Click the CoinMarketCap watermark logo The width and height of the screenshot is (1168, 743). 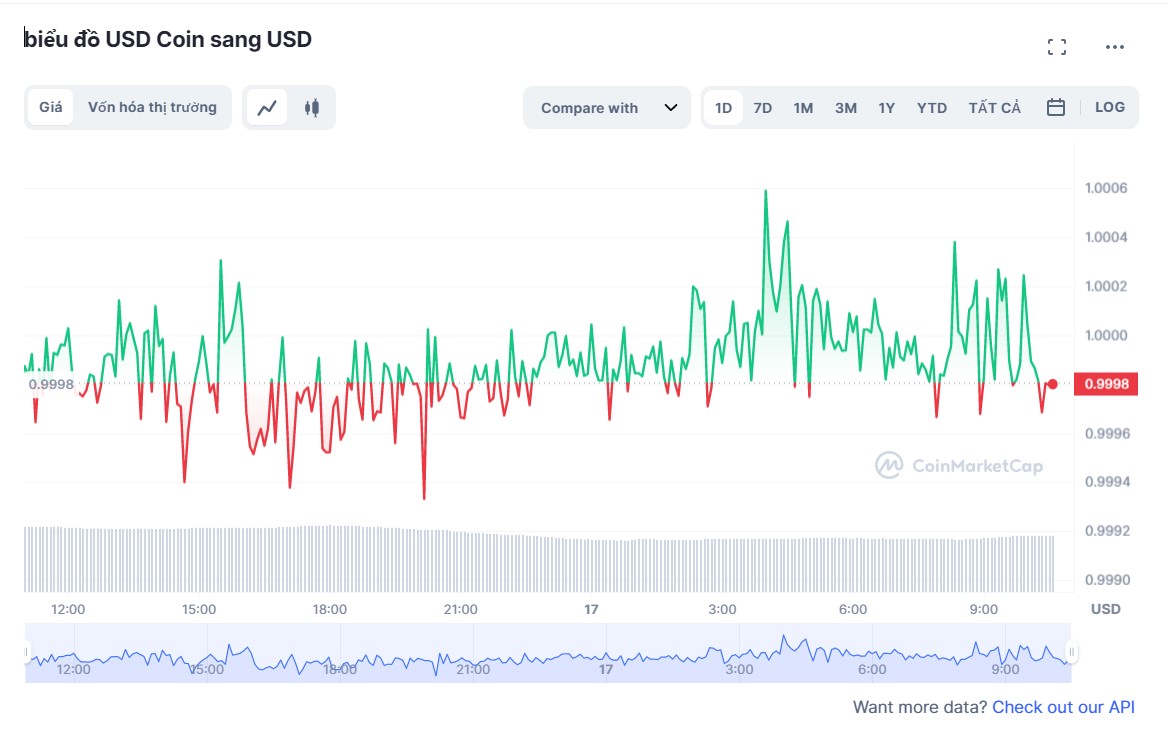[959, 465]
